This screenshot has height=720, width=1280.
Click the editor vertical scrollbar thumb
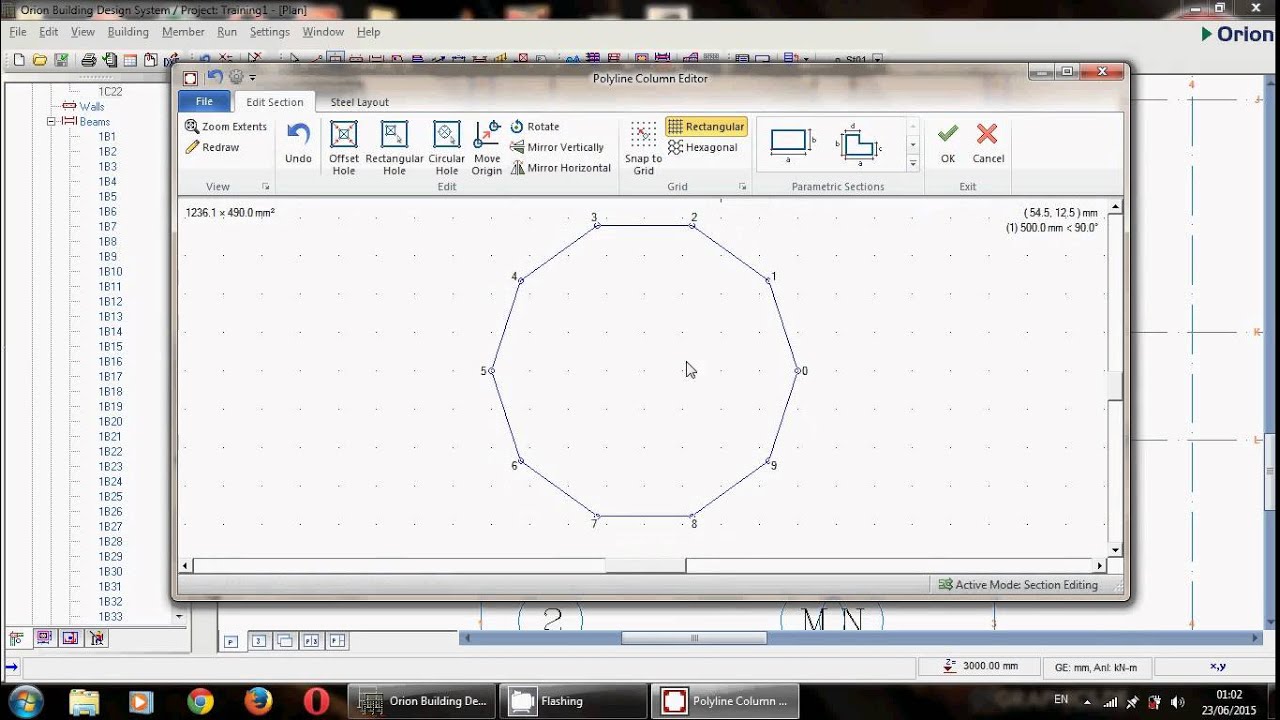click(1115, 386)
